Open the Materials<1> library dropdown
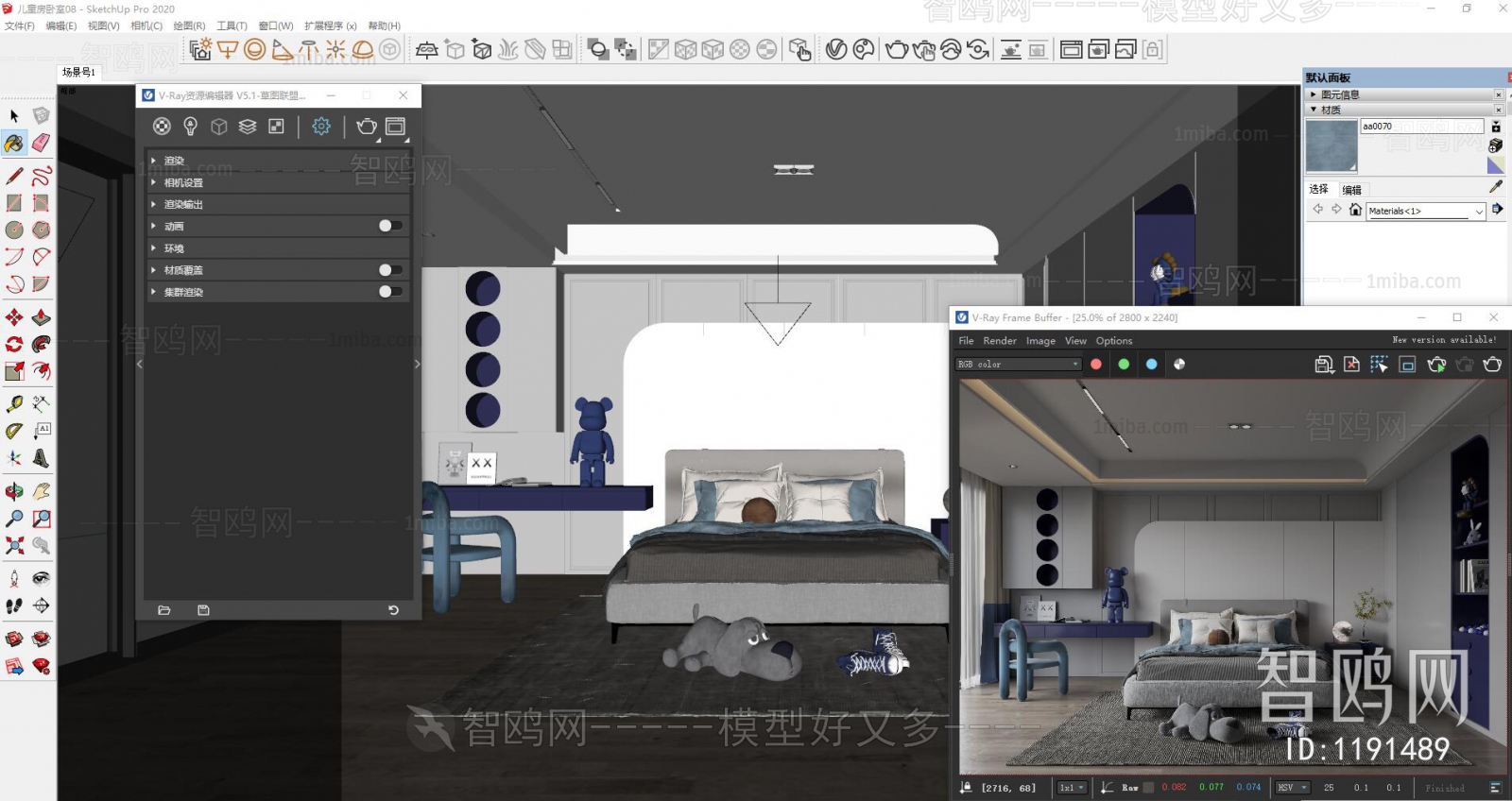 point(1427,211)
